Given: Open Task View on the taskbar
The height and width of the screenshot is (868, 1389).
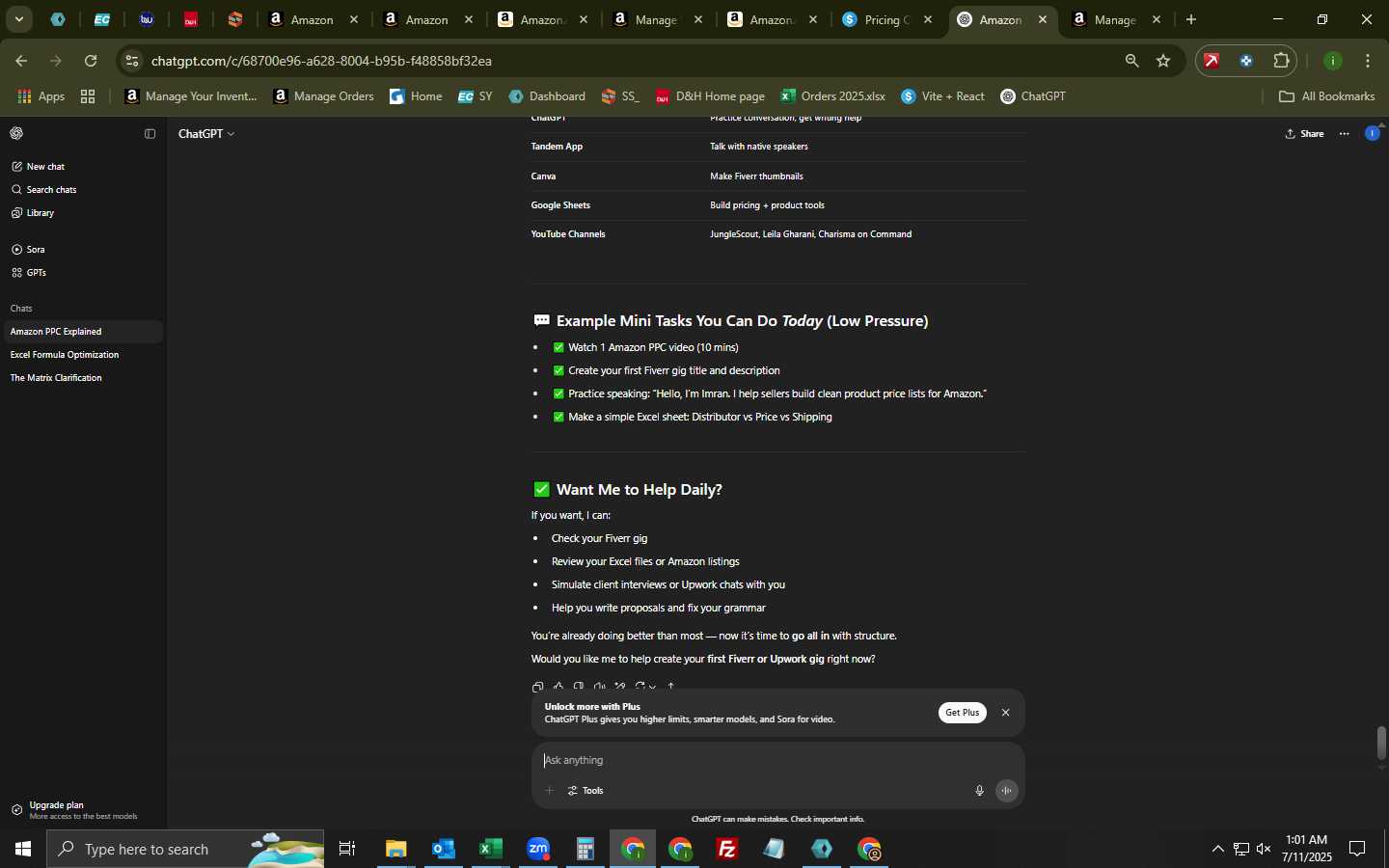Looking at the screenshot, I should coord(347,849).
